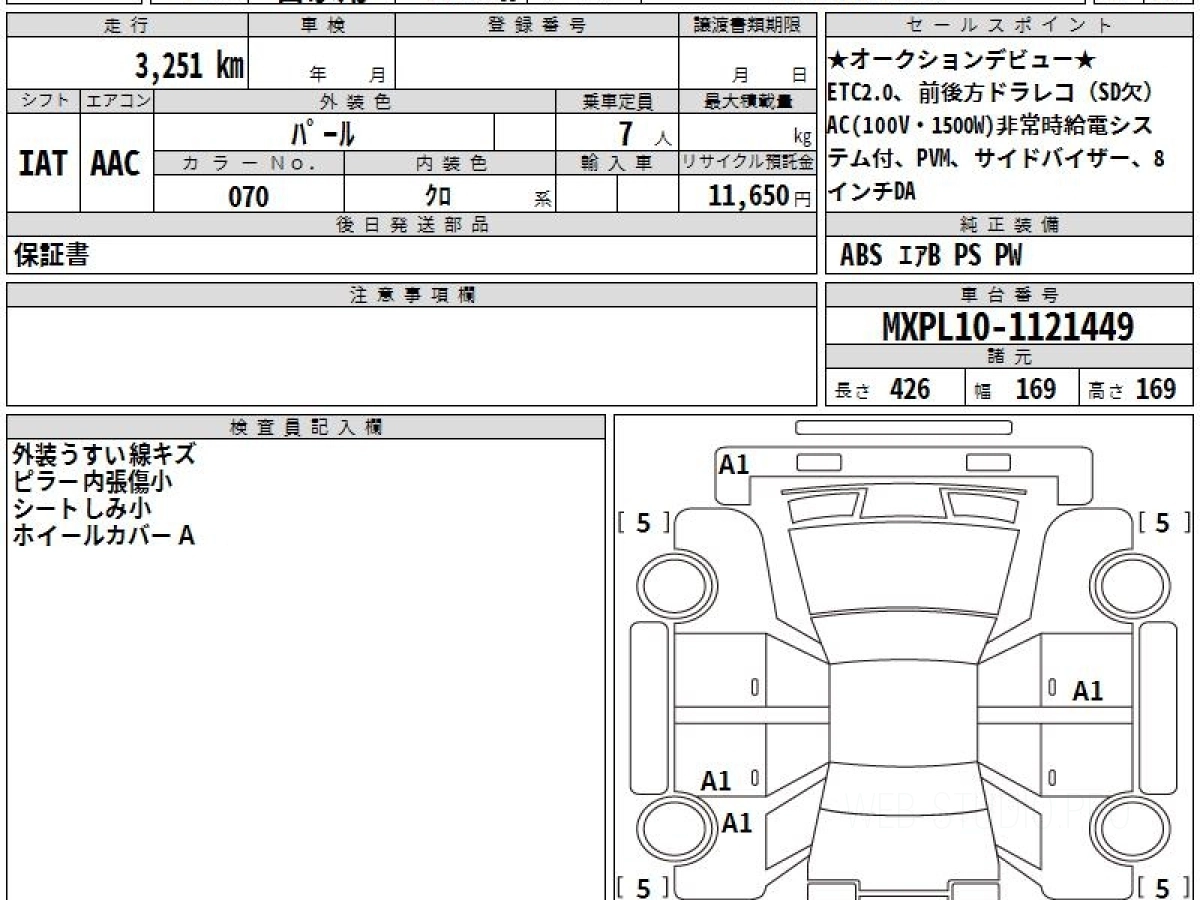Select the IAT shift type cell
Screen dimensions: 1200x900
click(43, 164)
